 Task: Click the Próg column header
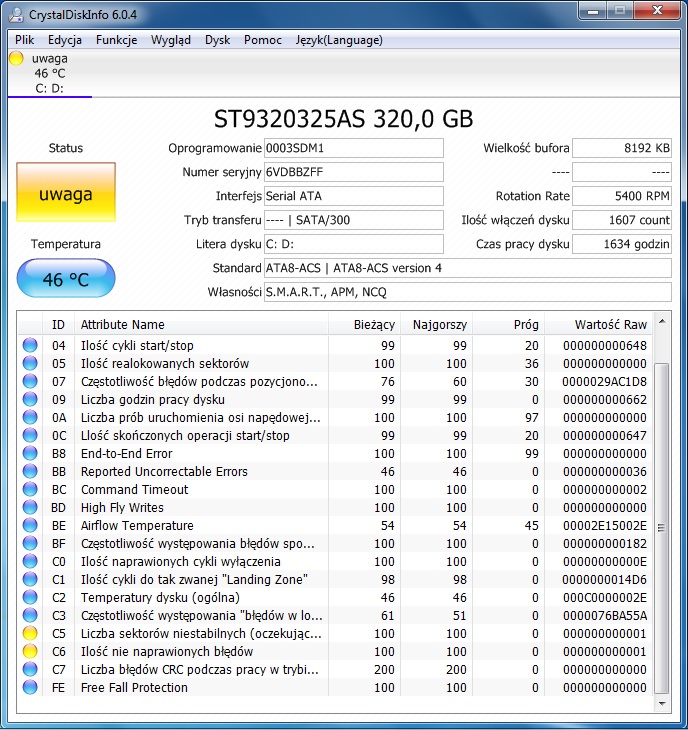508,324
